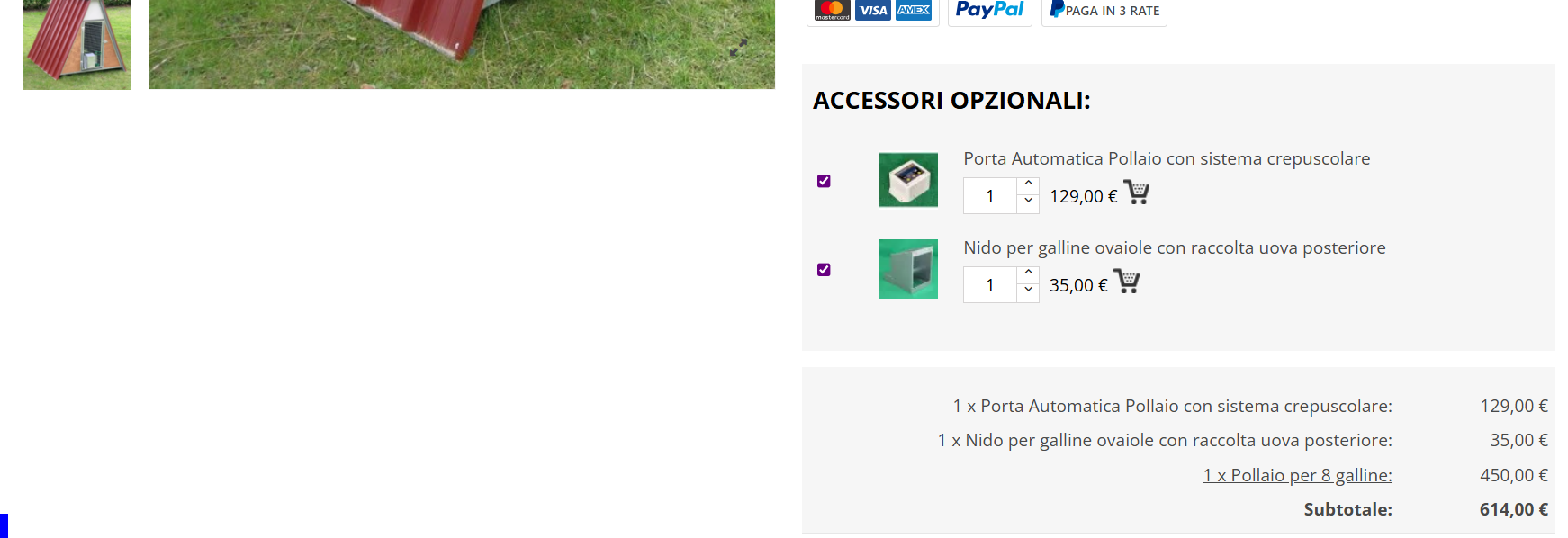Select the red chicken coop gallery thumbnail
The width and height of the screenshot is (1568, 538).
[77, 44]
